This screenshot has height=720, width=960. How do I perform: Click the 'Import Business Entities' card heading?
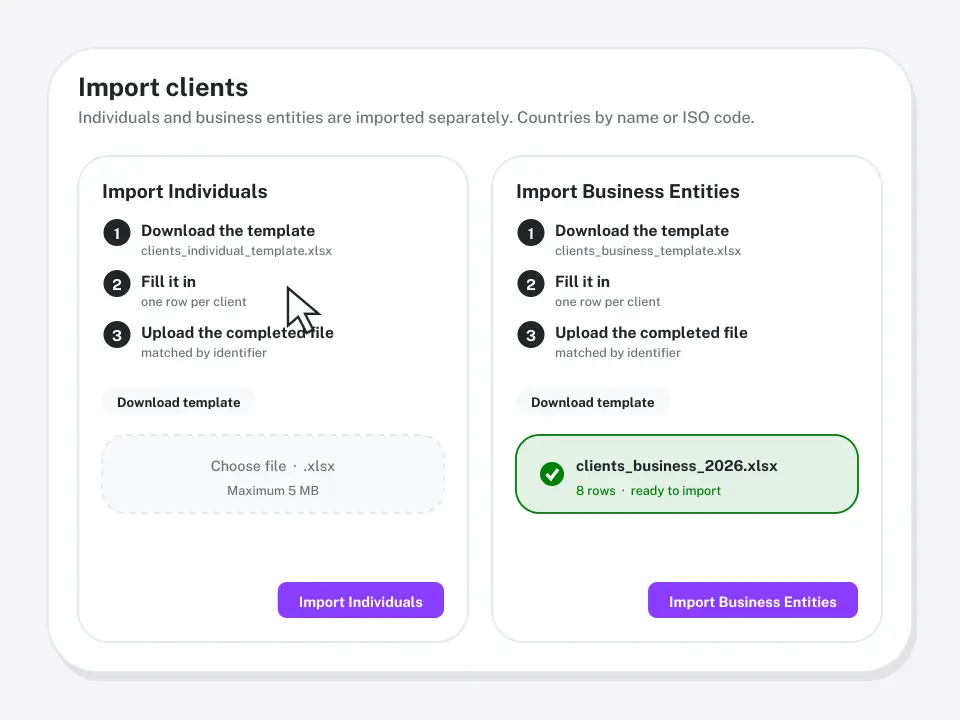pos(628,192)
